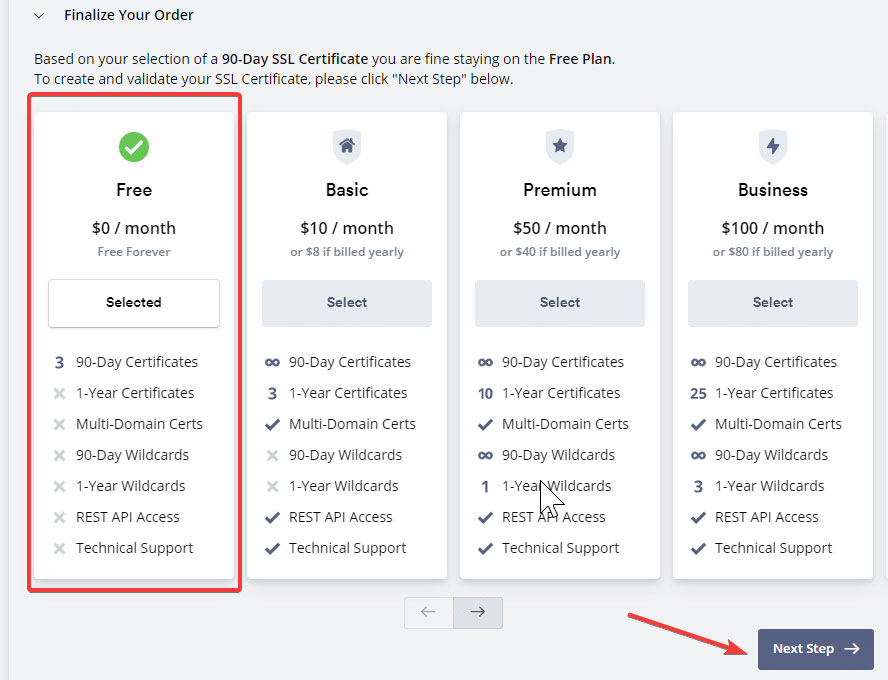Click the Next Step button
The height and width of the screenshot is (680, 888).
pos(815,648)
